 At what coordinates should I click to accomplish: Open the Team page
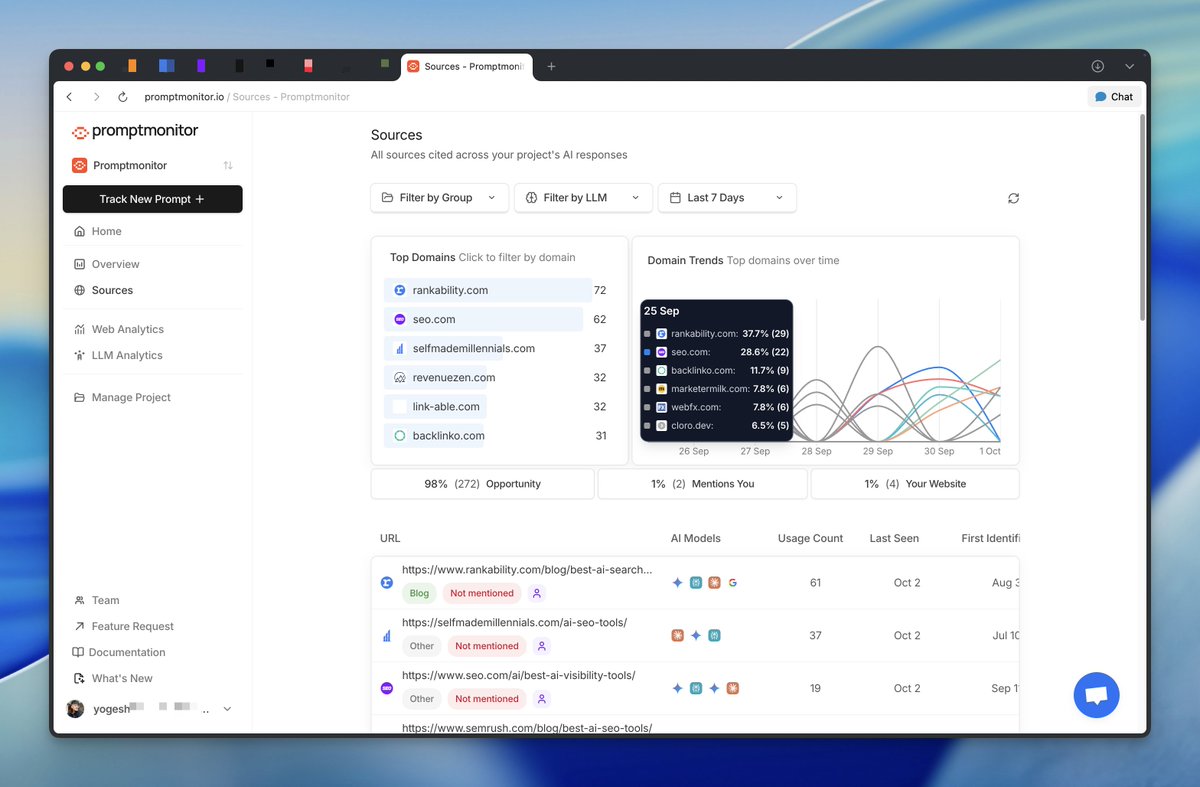click(x=97, y=600)
